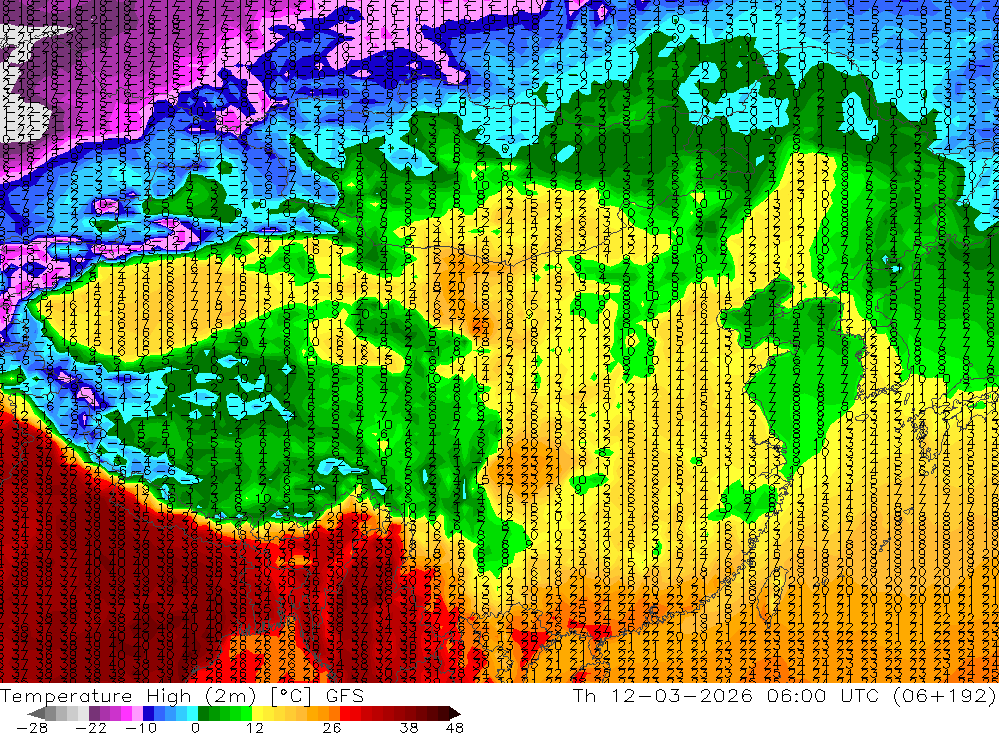The width and height of the screenshot is (1000, 733).
Task: Click the 0 legend label
Action: tap(195, 728)
